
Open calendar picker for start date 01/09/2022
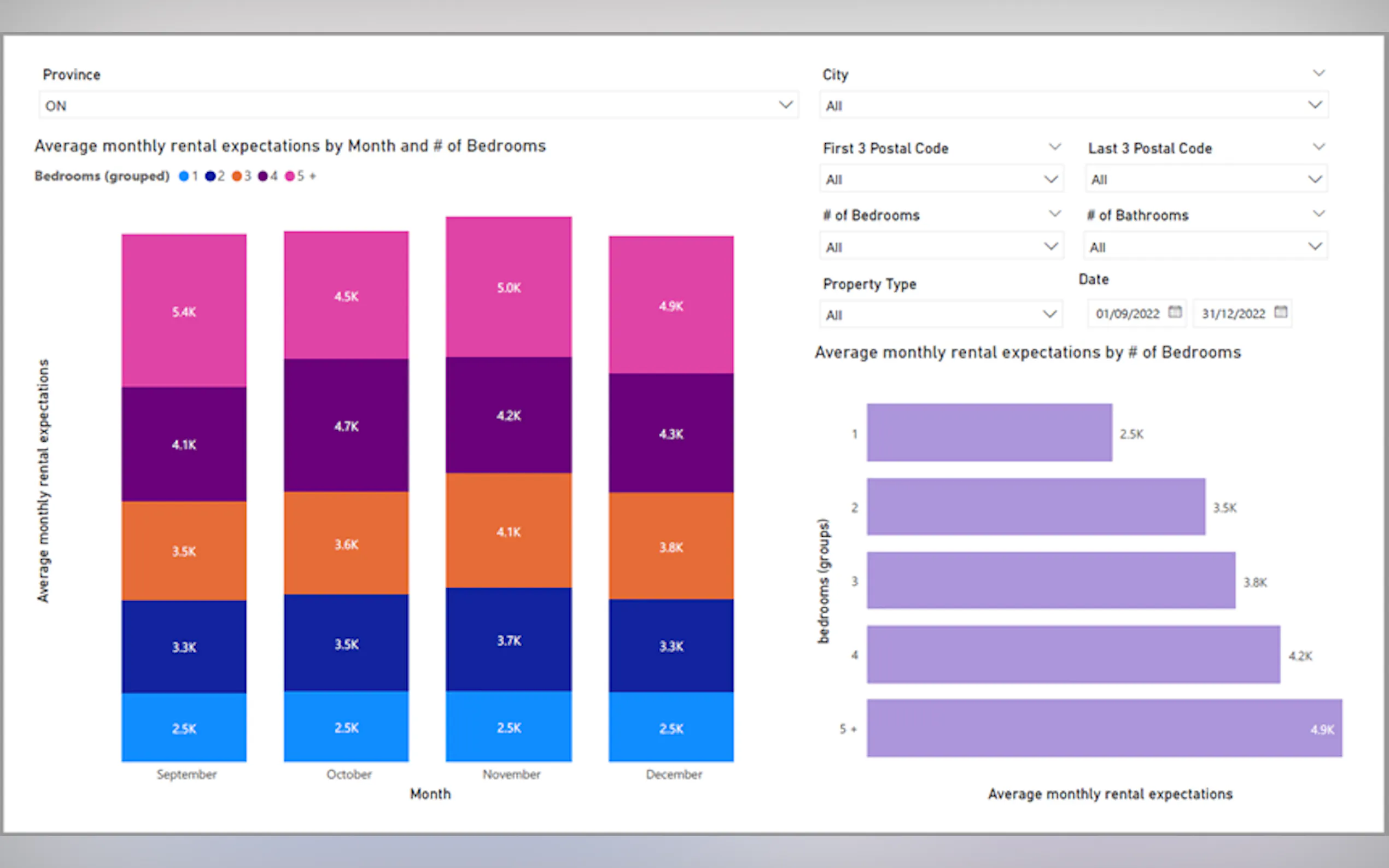point(1175,312)
